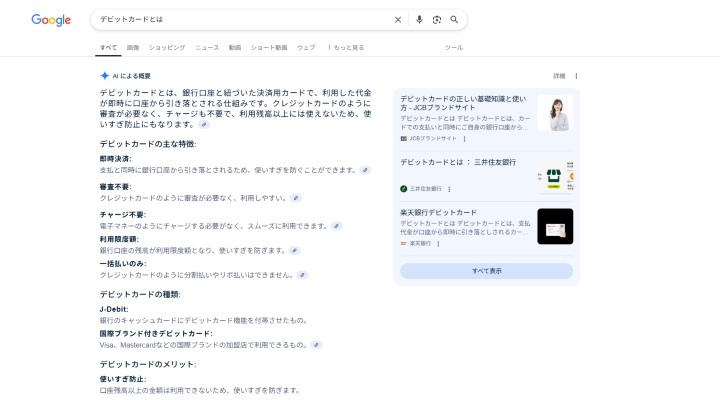Open three-dot menu for JCBブランドサイト source

click(464, 139)
